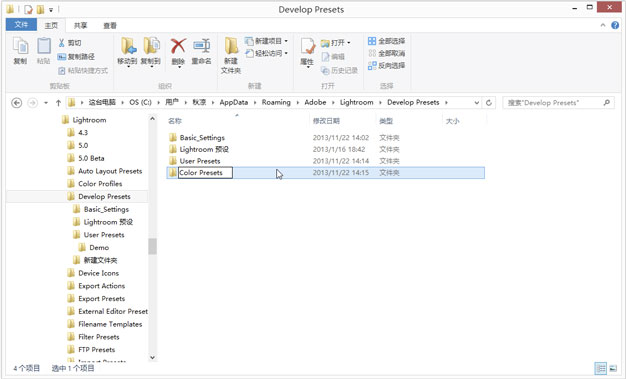Click AppData in the address breadcrumb
The width and height of the screenshot is (626, 379).
click(x=234, y=102)
